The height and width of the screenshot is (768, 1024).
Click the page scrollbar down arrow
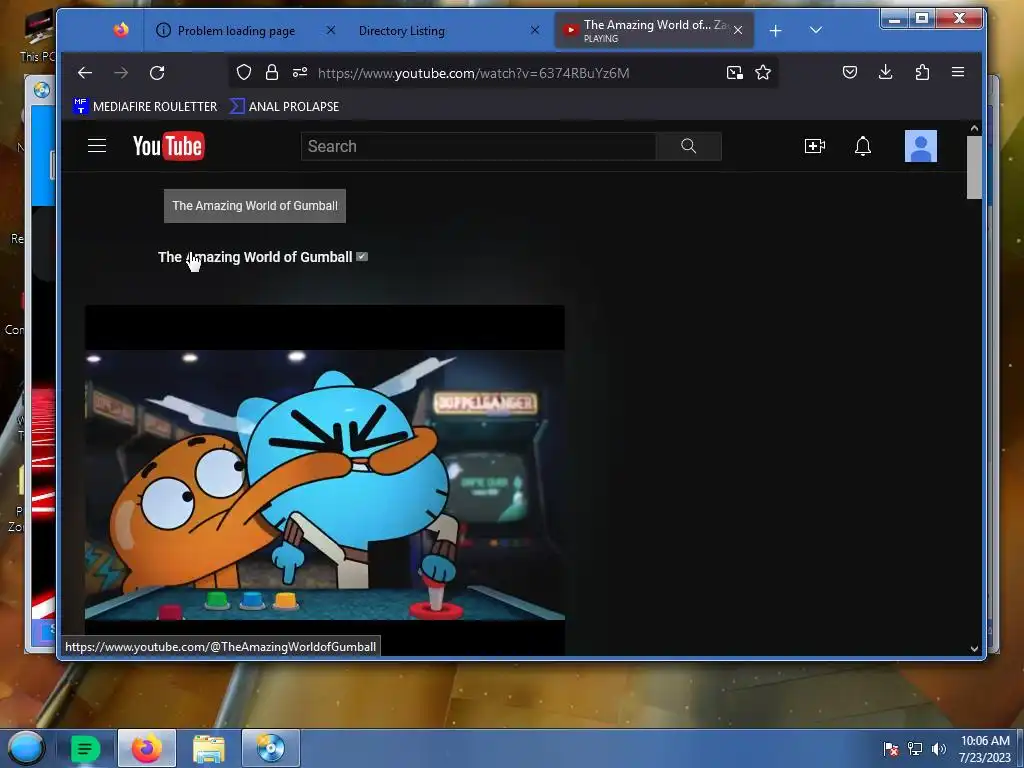[974, 648]
